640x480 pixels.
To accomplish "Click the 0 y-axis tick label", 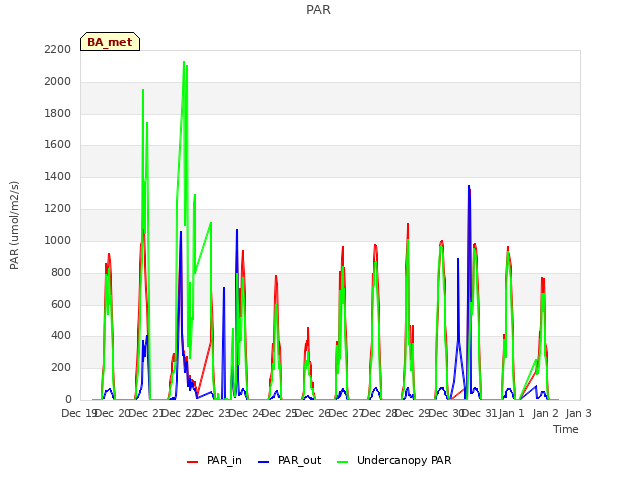I will click(x=68, y=399).
